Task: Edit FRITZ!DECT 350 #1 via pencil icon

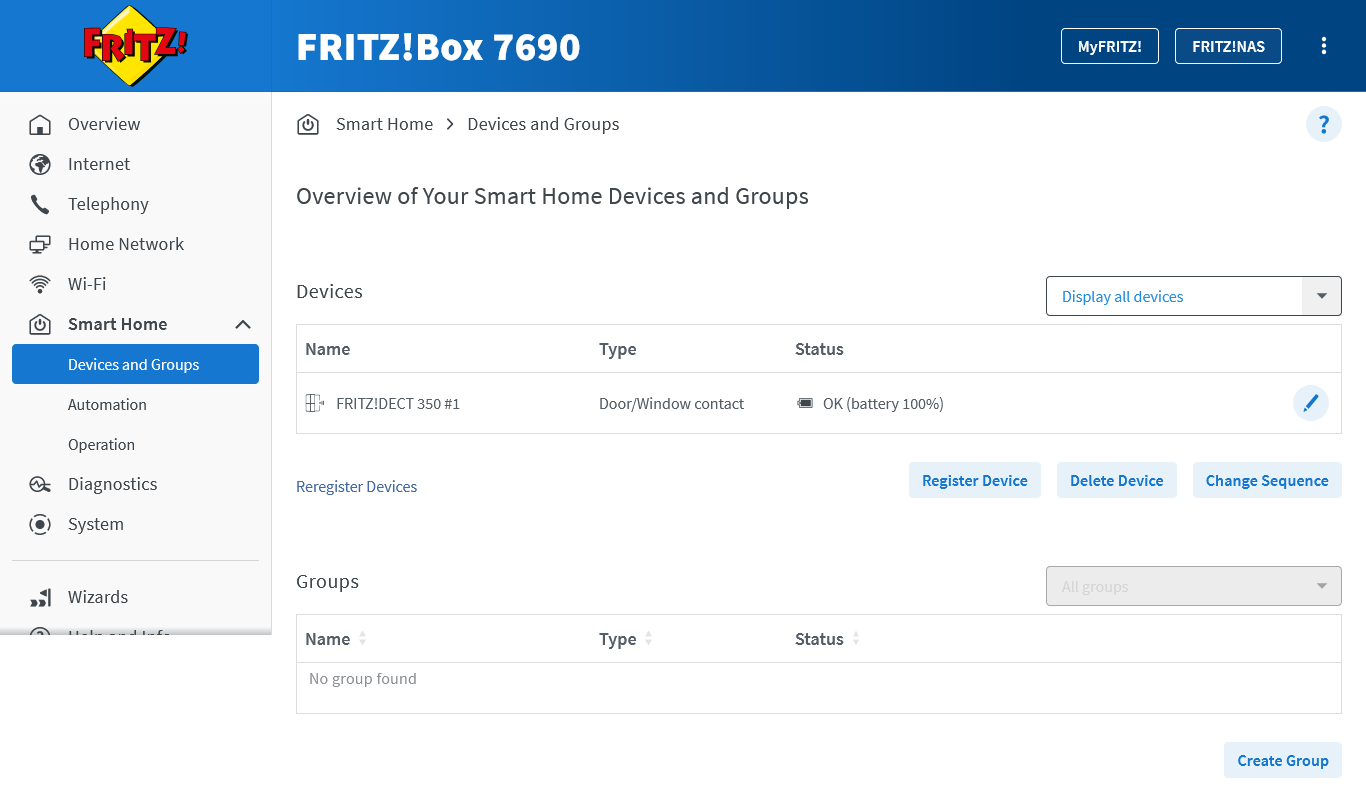Action: point(1311,403)
